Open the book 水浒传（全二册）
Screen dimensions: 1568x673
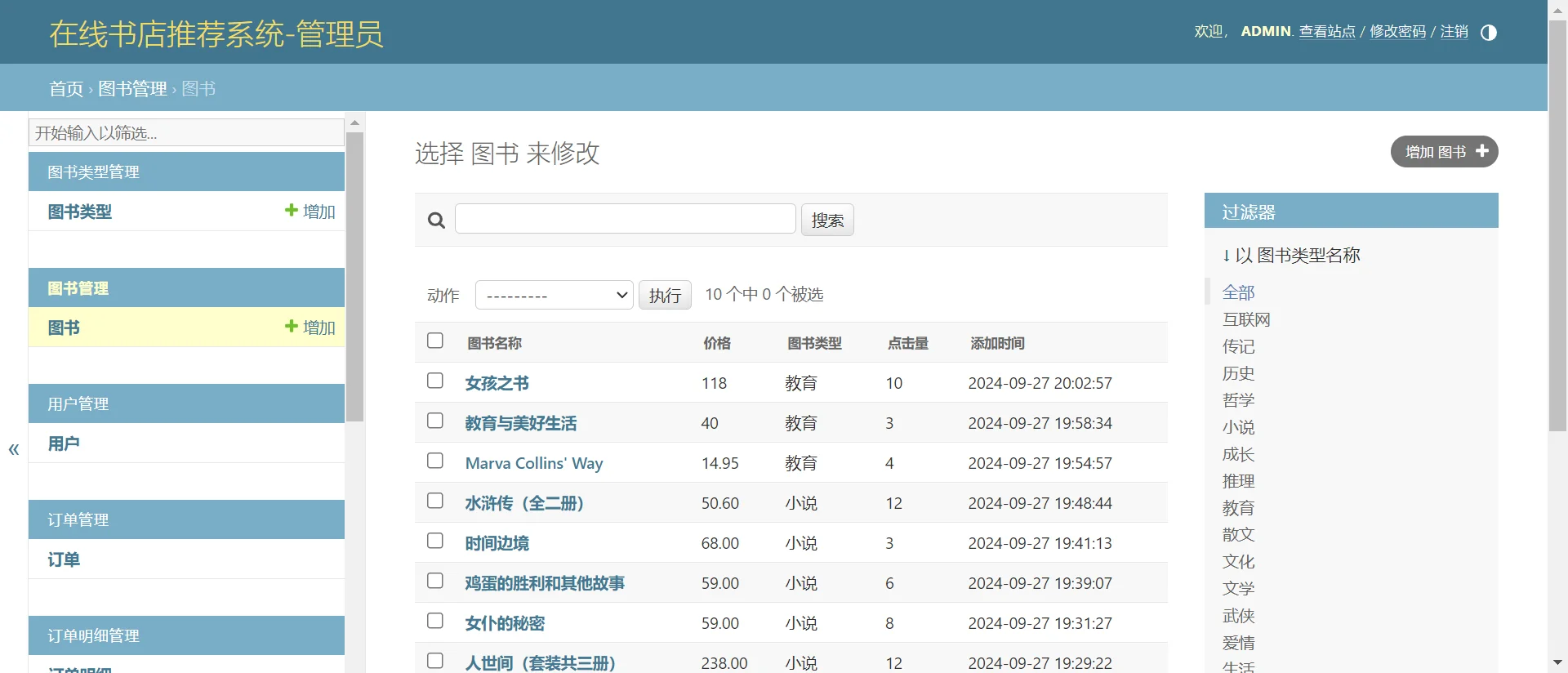pos(525,503)
